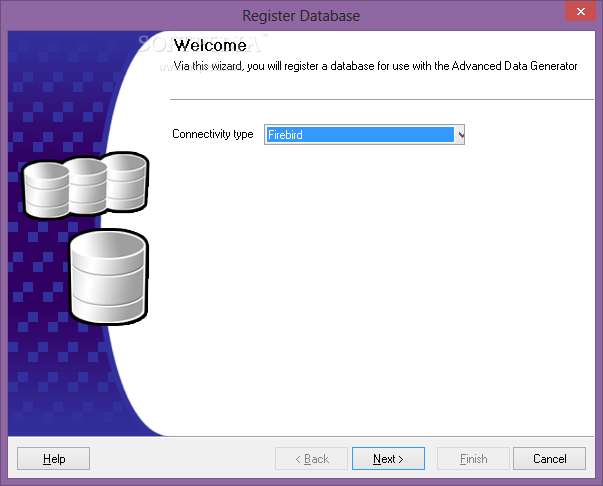Click the disabled Finish button
Viewport: 603px width, 486px height.
[473, 459]
